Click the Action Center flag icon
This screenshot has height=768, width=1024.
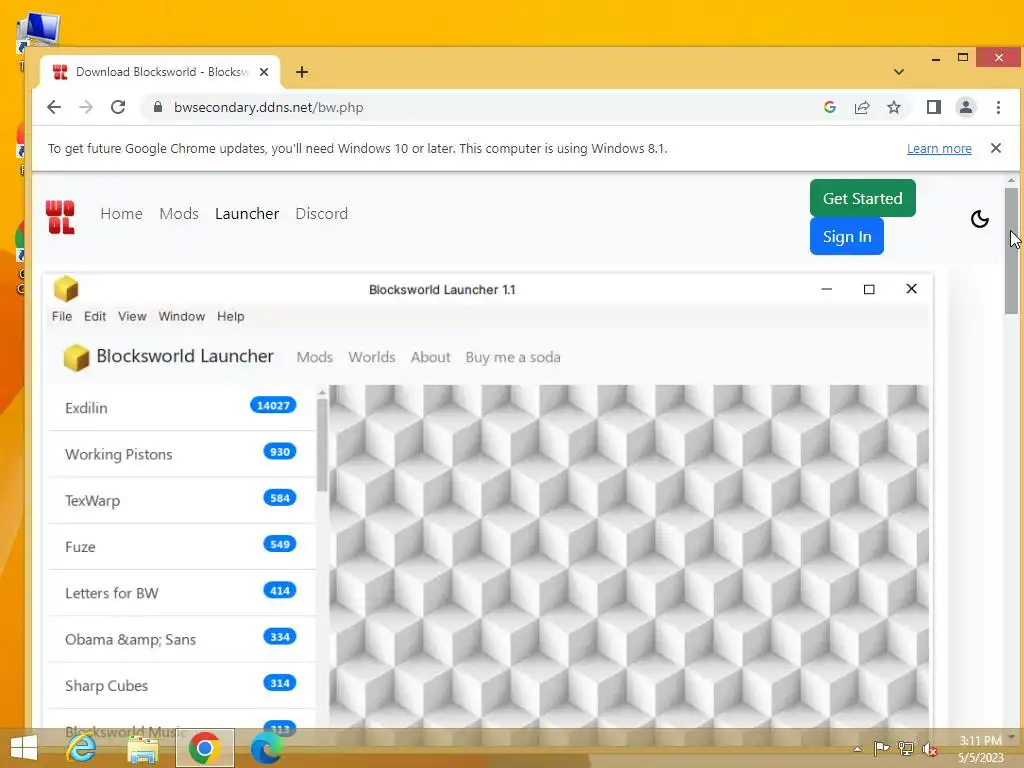pos(881,749)
